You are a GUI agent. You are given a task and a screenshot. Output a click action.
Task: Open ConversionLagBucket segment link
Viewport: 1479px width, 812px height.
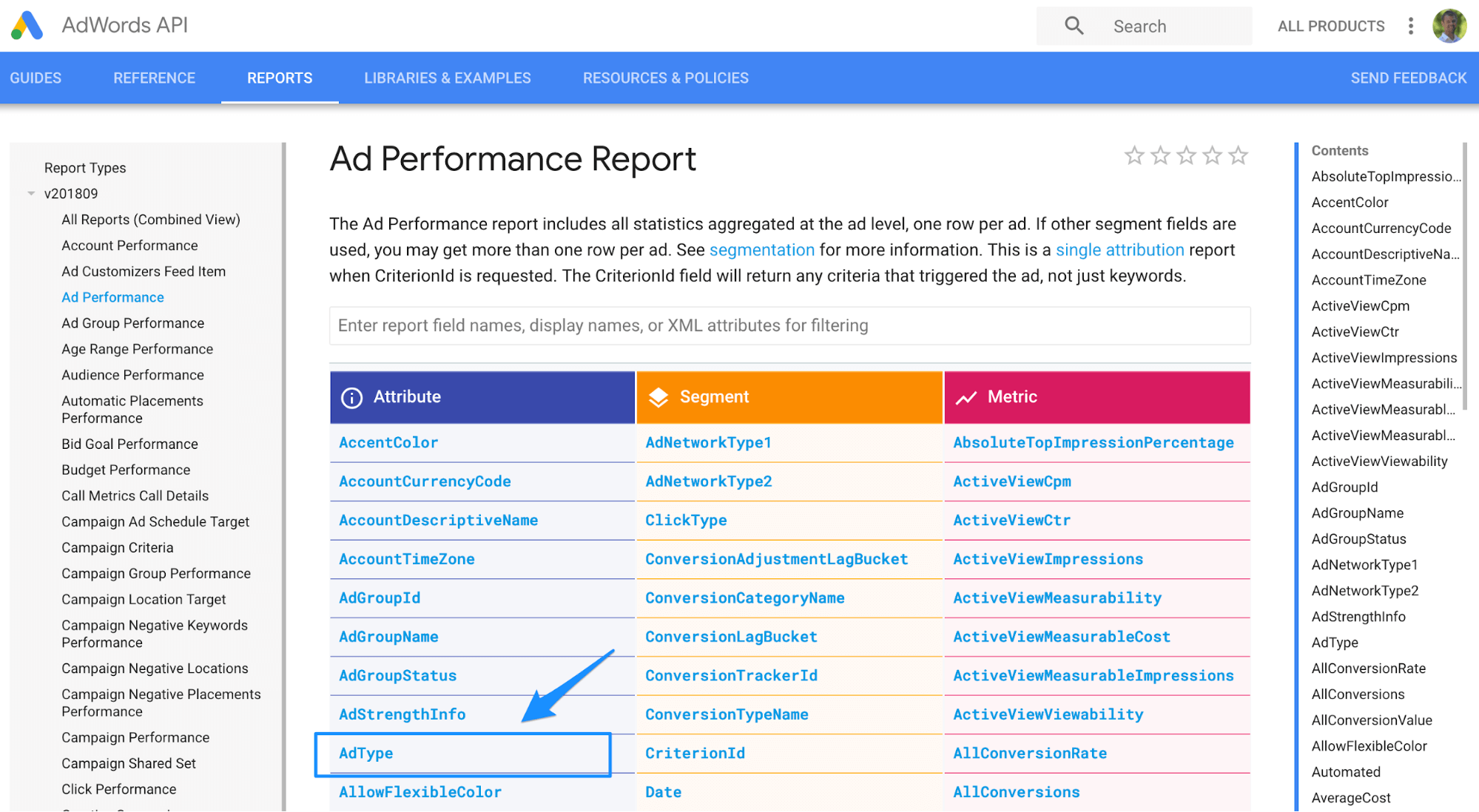pyautogui.click(x=731, y=637)
